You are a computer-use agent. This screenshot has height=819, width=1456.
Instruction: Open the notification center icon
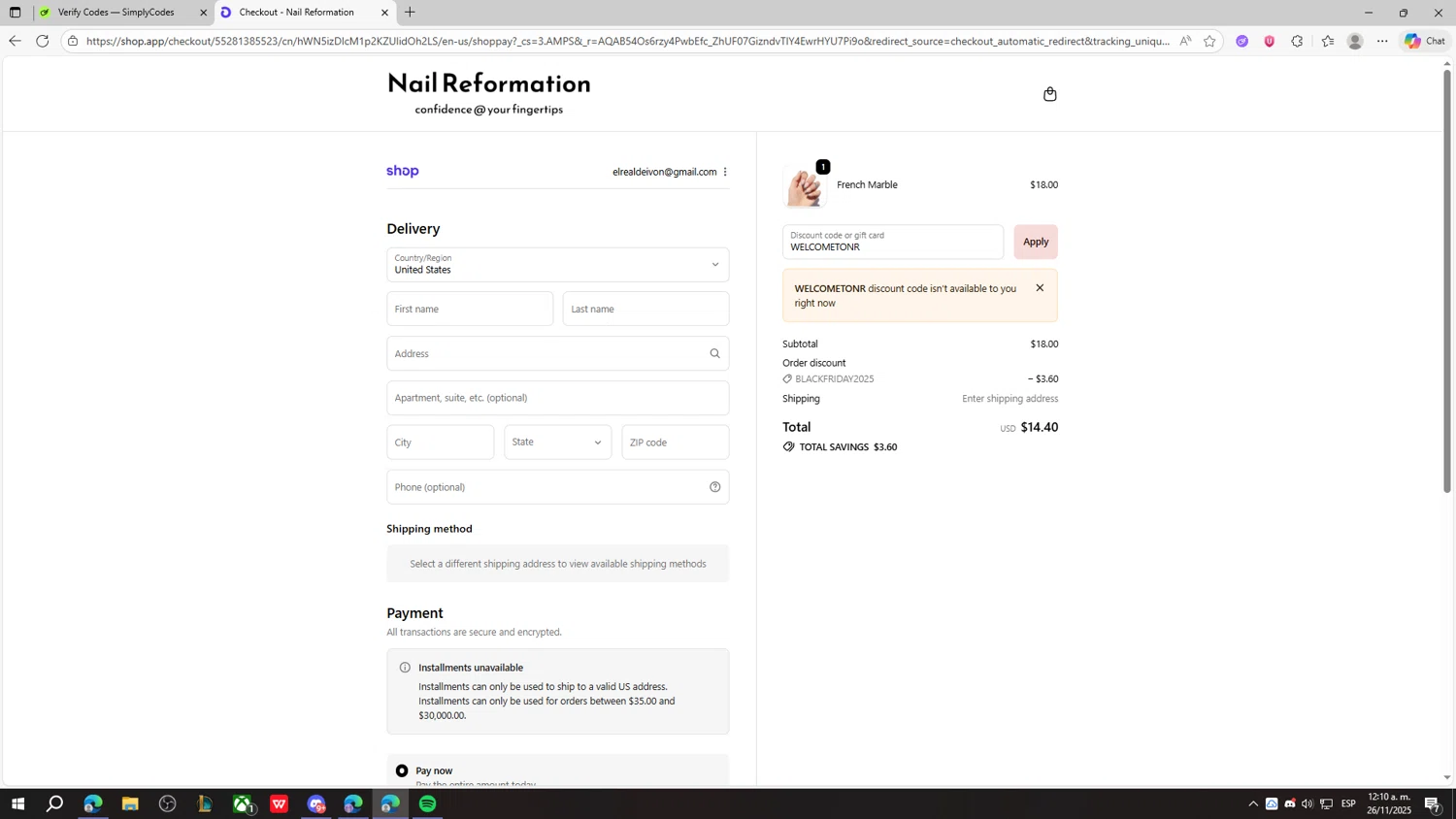click(1432, 803)
